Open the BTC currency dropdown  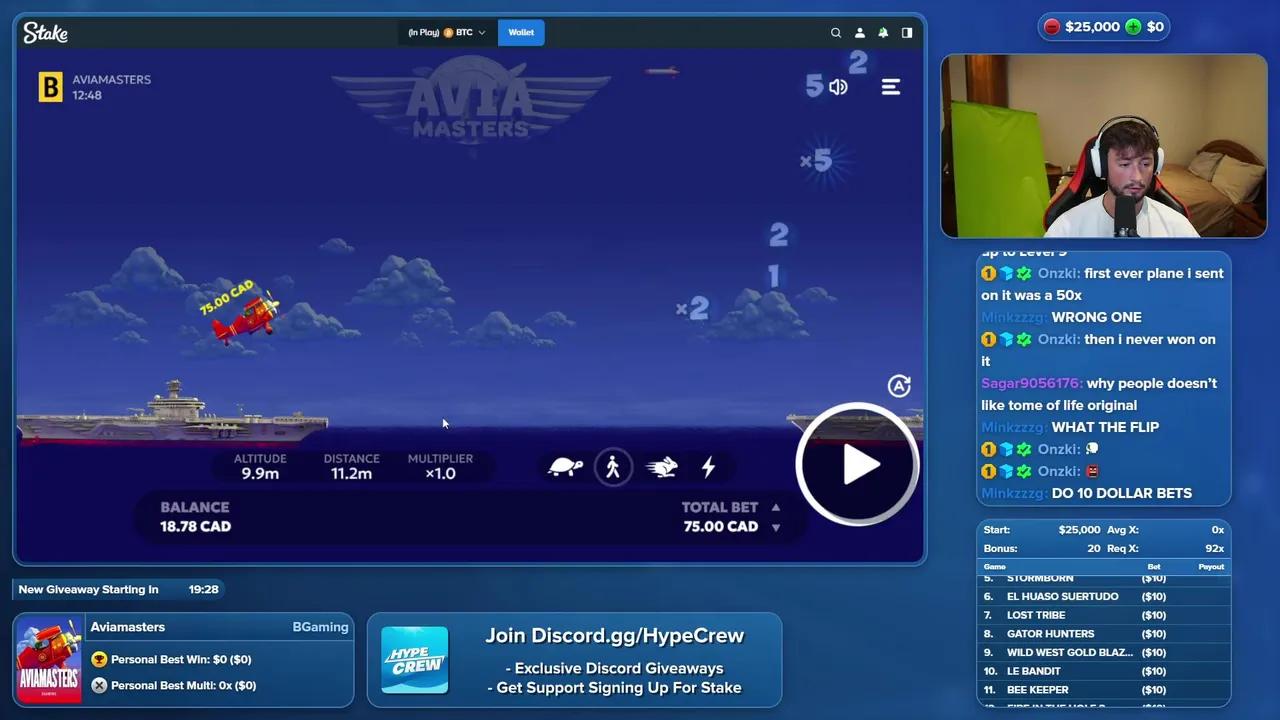pyautogui.click(x=465, y=33)
